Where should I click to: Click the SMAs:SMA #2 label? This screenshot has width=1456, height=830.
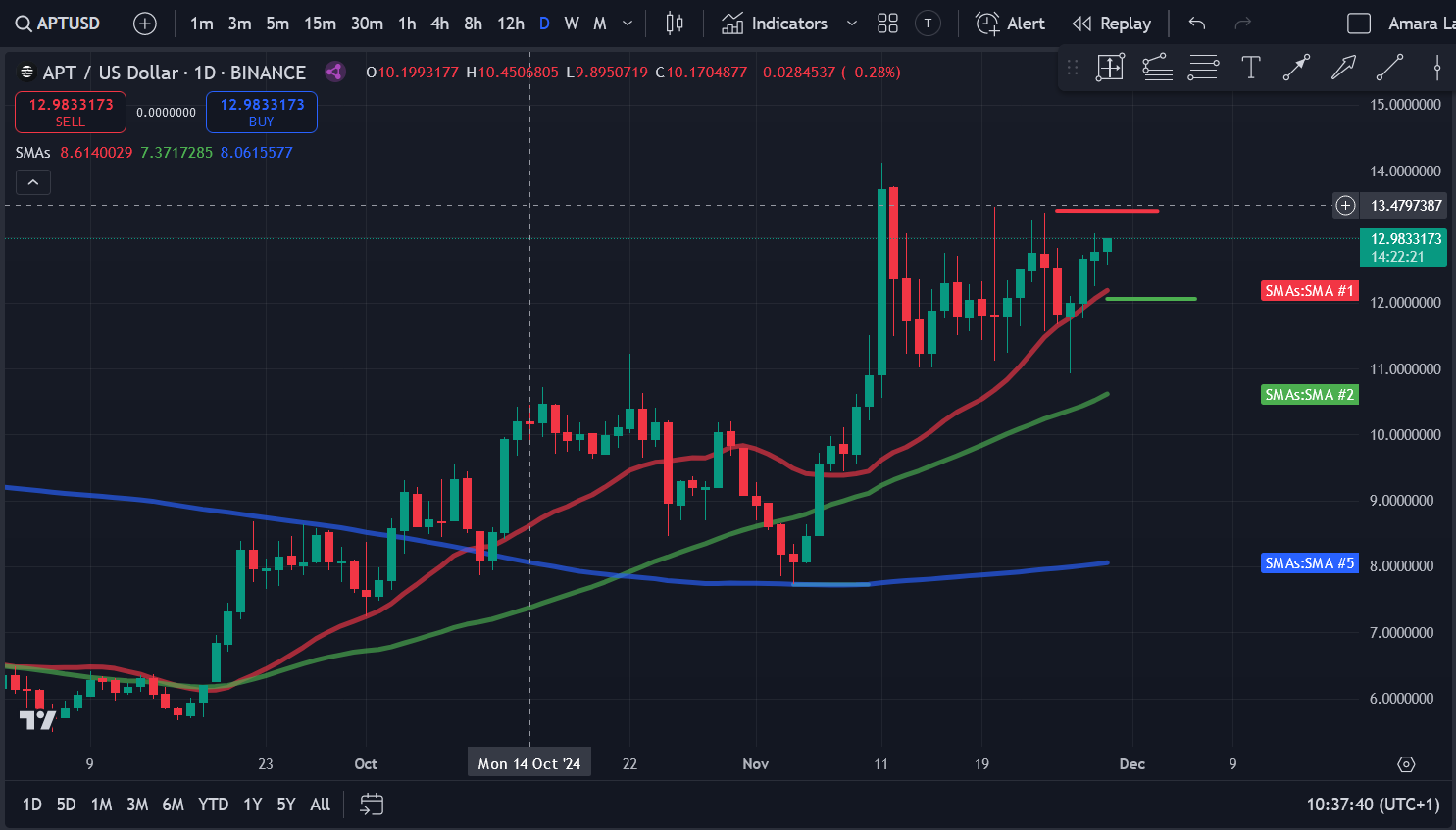pos(1309,394)
